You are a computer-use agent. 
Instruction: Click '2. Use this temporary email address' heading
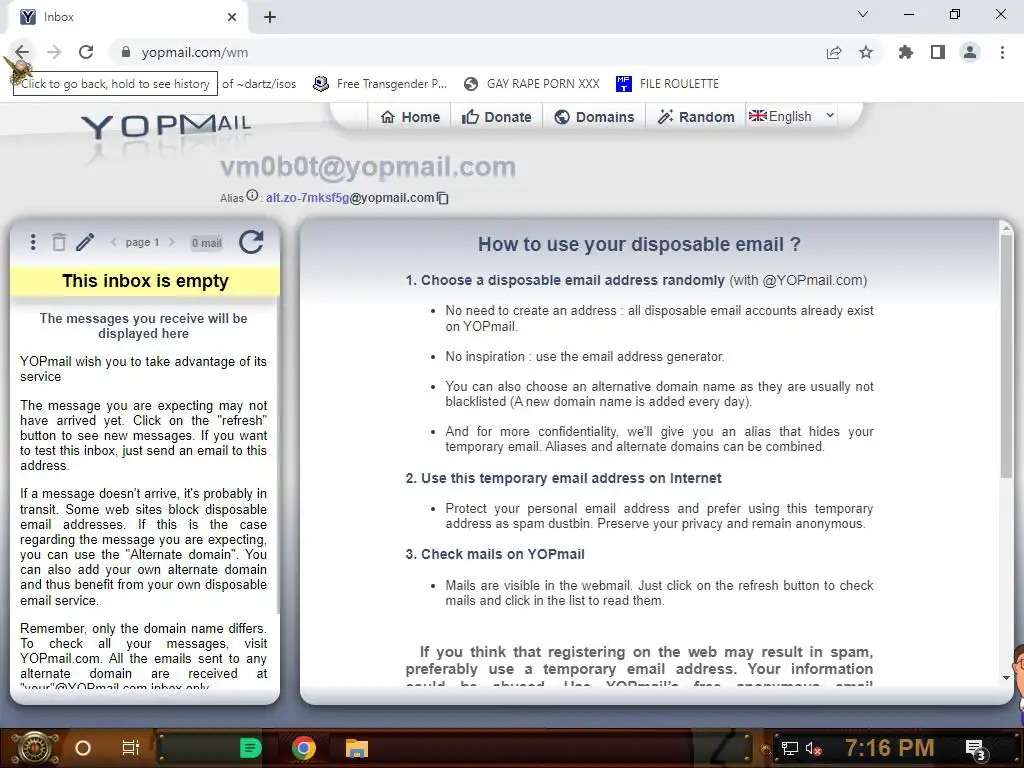564,479
